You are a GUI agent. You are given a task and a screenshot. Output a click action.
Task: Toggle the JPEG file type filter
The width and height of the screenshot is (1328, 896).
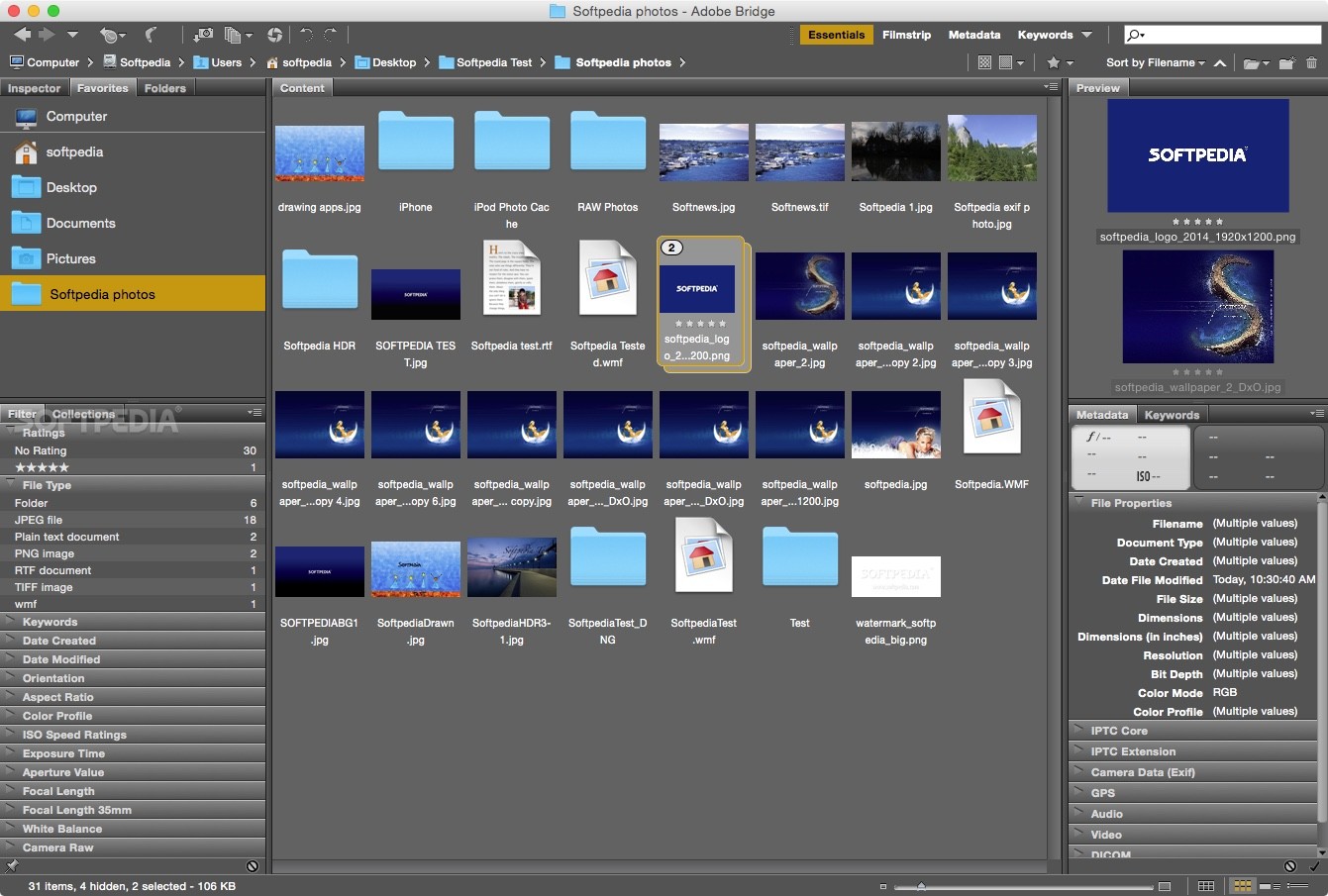(45, 519)
